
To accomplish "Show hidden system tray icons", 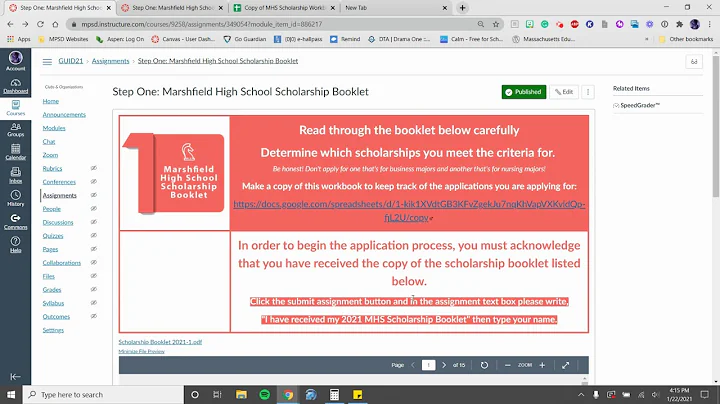I will (581, 395).
